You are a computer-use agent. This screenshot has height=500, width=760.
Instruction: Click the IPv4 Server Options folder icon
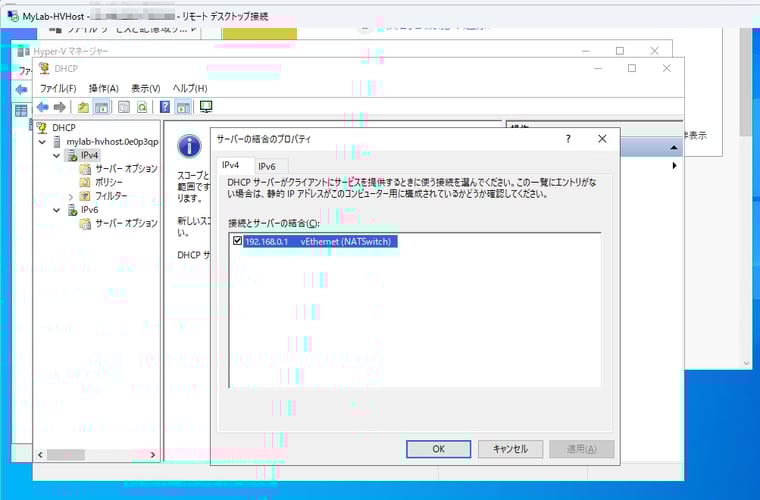tap(85, 169)
